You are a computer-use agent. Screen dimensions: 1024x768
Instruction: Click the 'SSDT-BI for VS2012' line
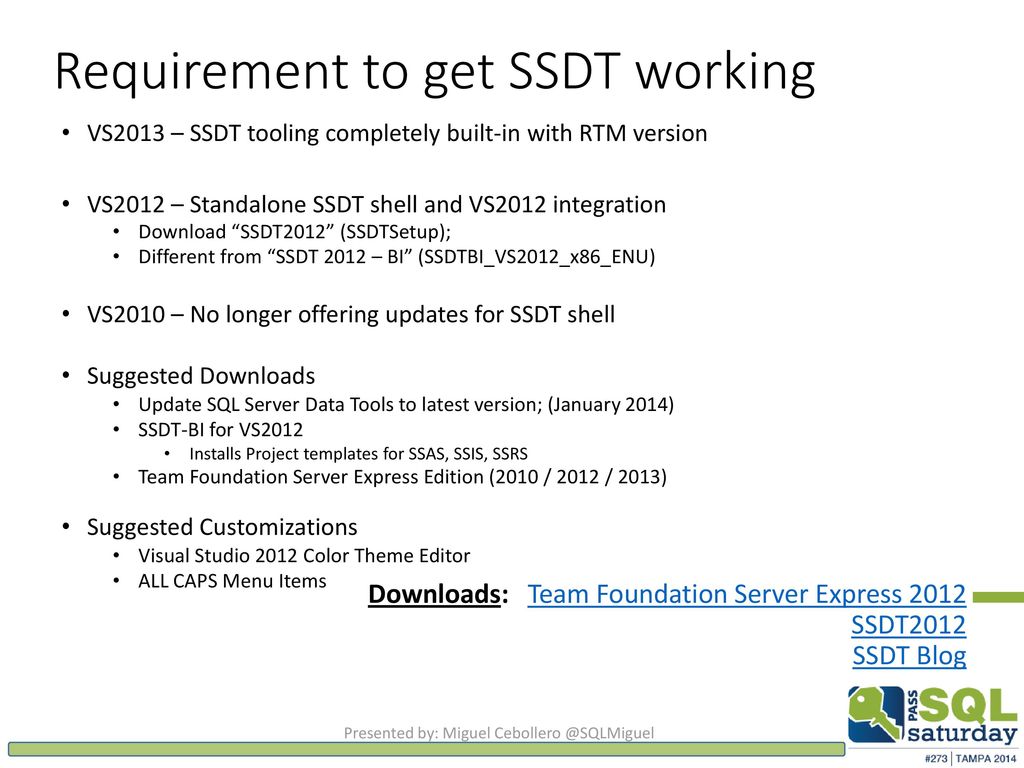point(221,430)
